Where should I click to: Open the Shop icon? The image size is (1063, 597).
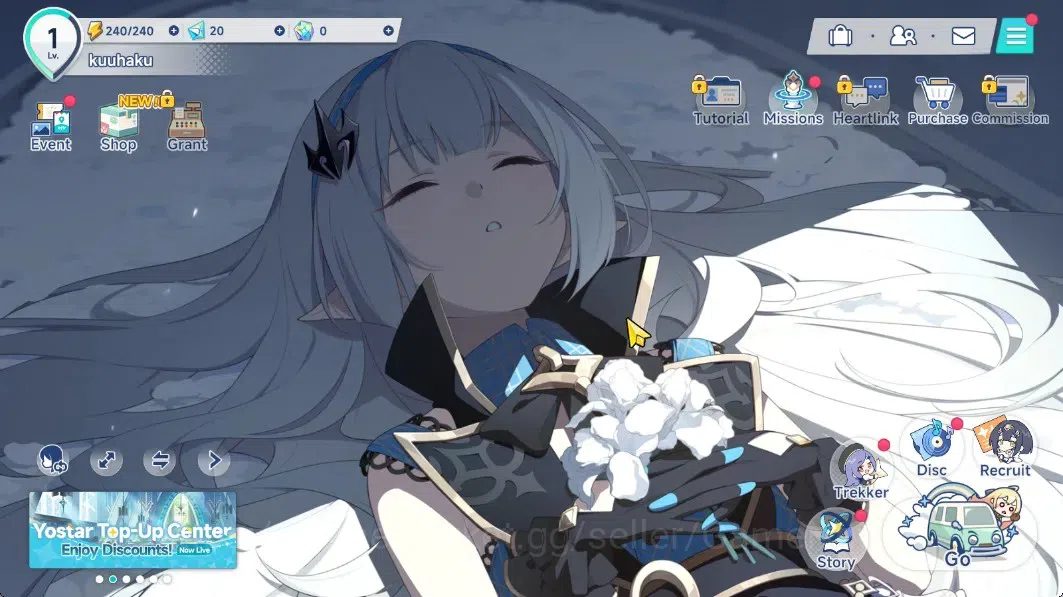tap(119, 126)
